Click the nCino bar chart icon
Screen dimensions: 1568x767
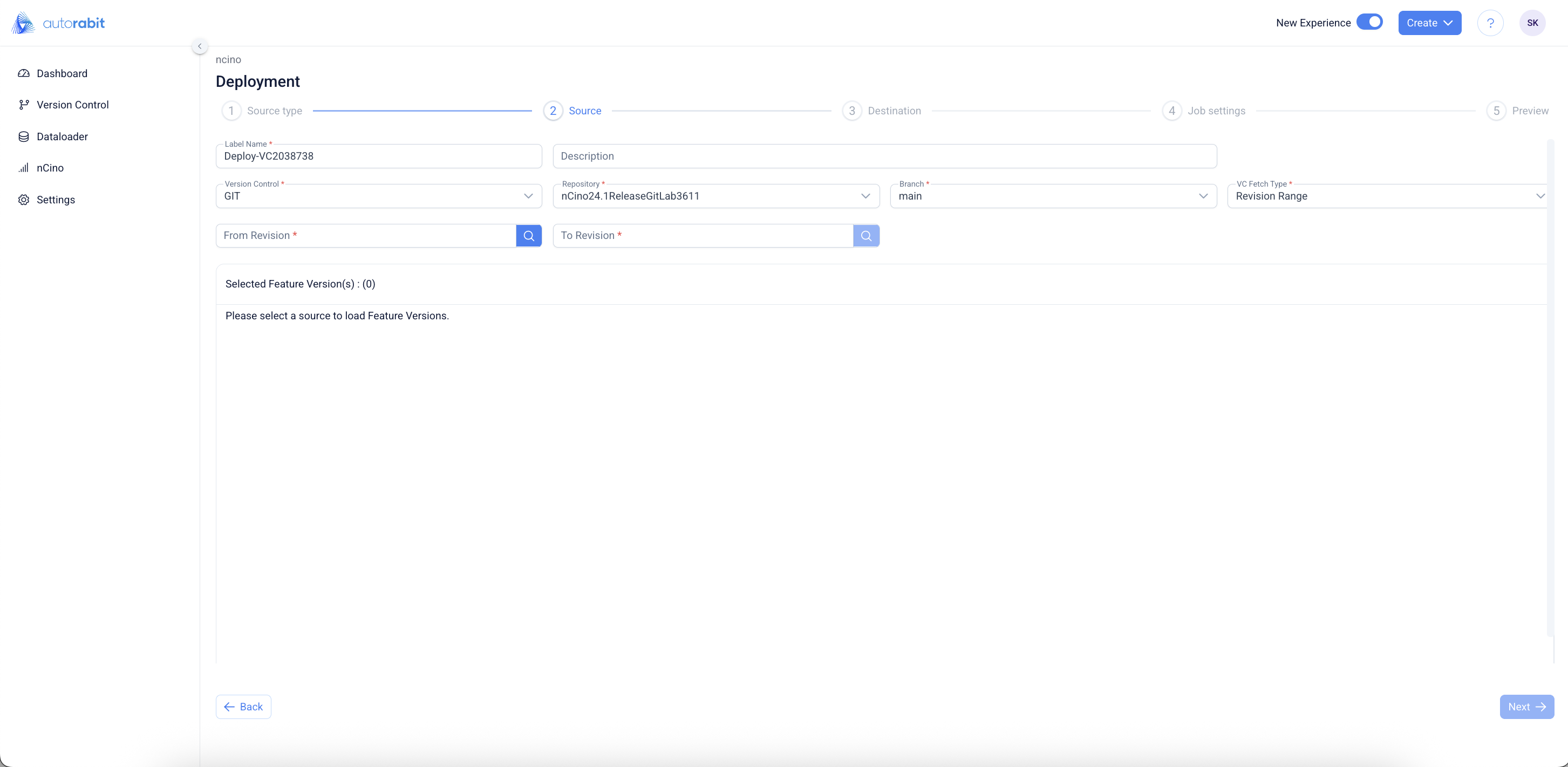[x=24, y=168]
